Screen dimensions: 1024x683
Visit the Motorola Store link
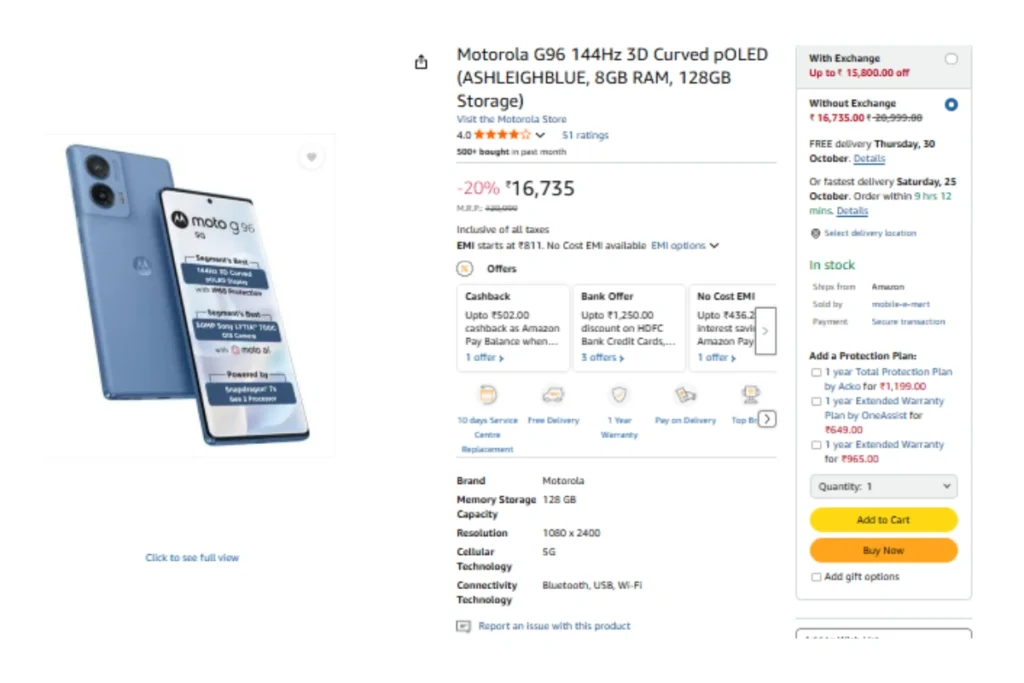pyautogui.click(x=511, y=119)
